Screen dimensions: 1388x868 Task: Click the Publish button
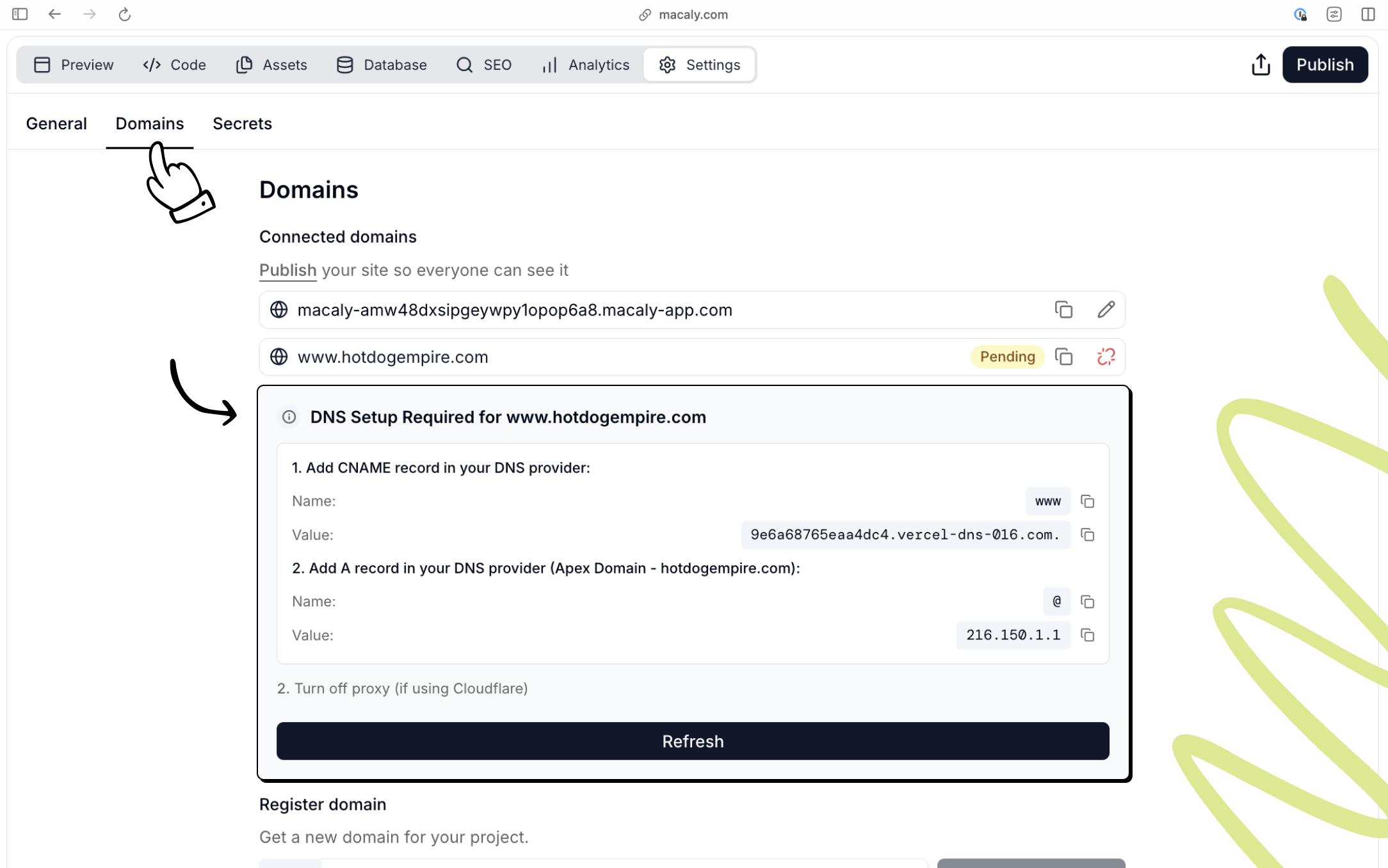coord(1325,64)
